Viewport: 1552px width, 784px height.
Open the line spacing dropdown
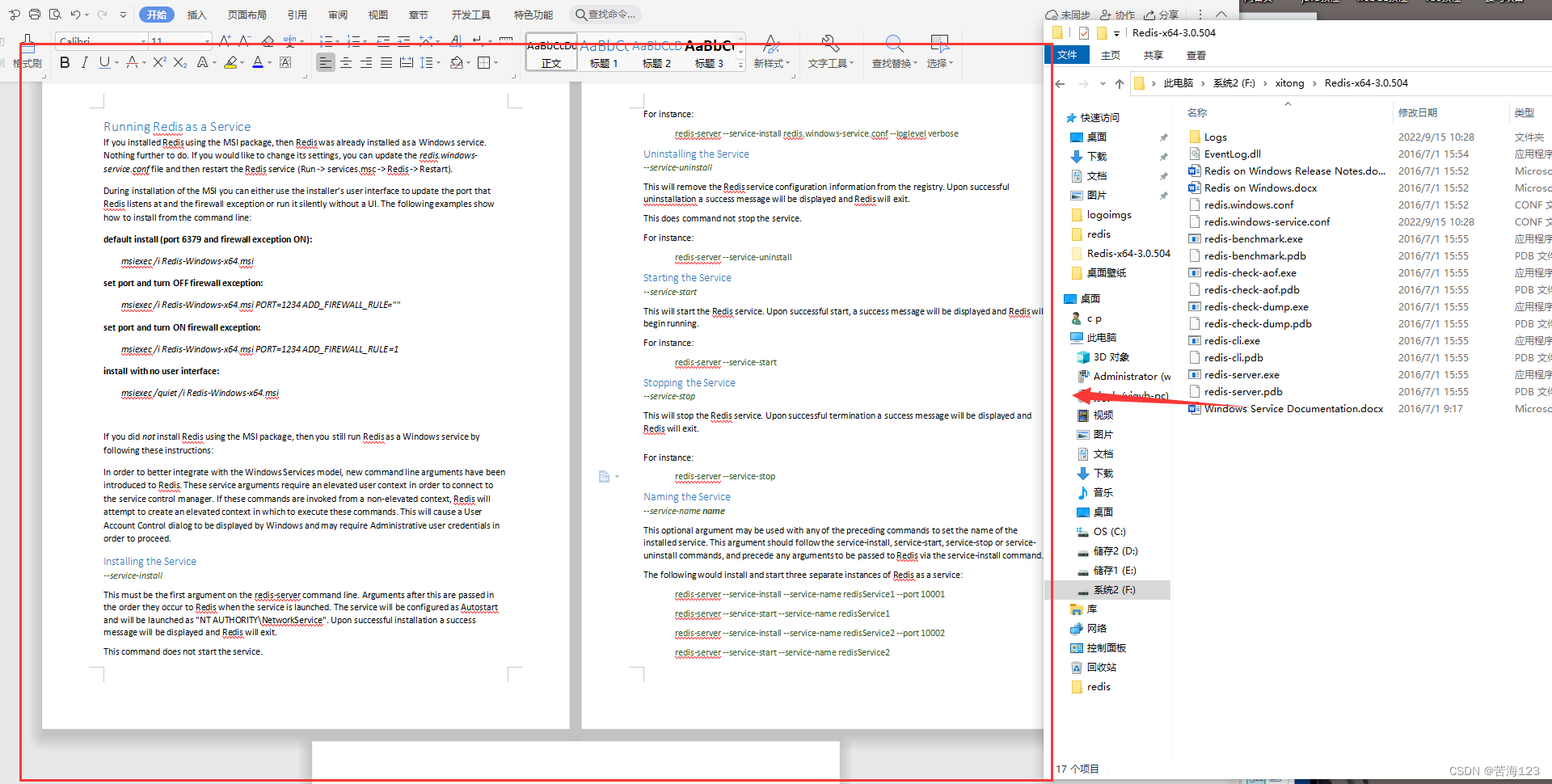438,62
